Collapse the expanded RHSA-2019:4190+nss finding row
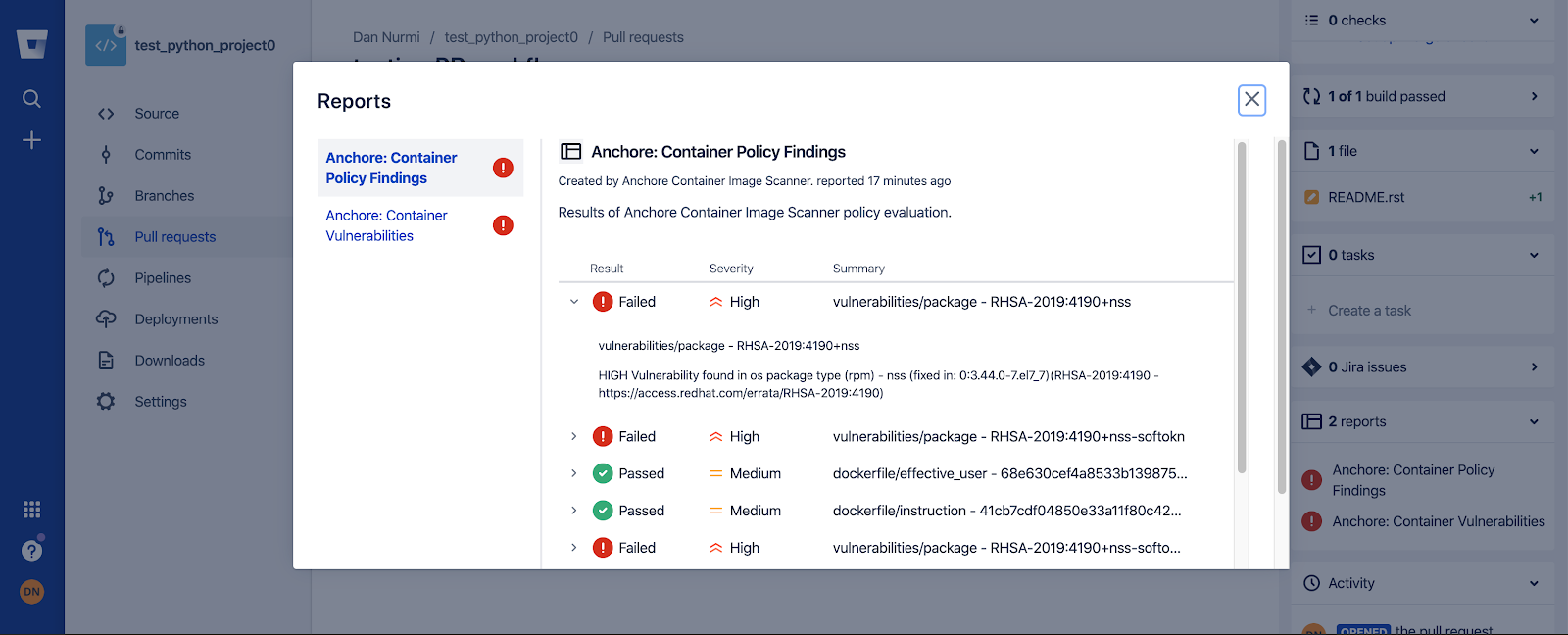Viewport: 1568px width, 635px height. click(574, 302)
